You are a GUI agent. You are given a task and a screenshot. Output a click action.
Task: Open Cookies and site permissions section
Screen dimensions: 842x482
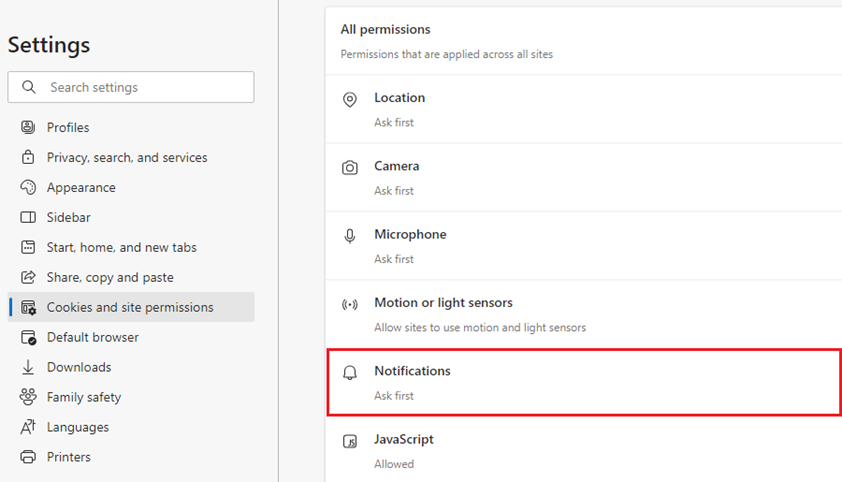point(131,307)
